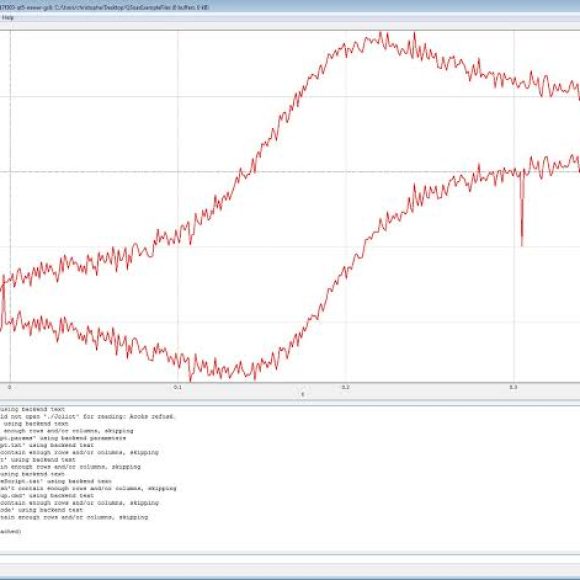Select the x-axis label 0.1
This screenshot has height=580, width=580.
tap(178, 387)
